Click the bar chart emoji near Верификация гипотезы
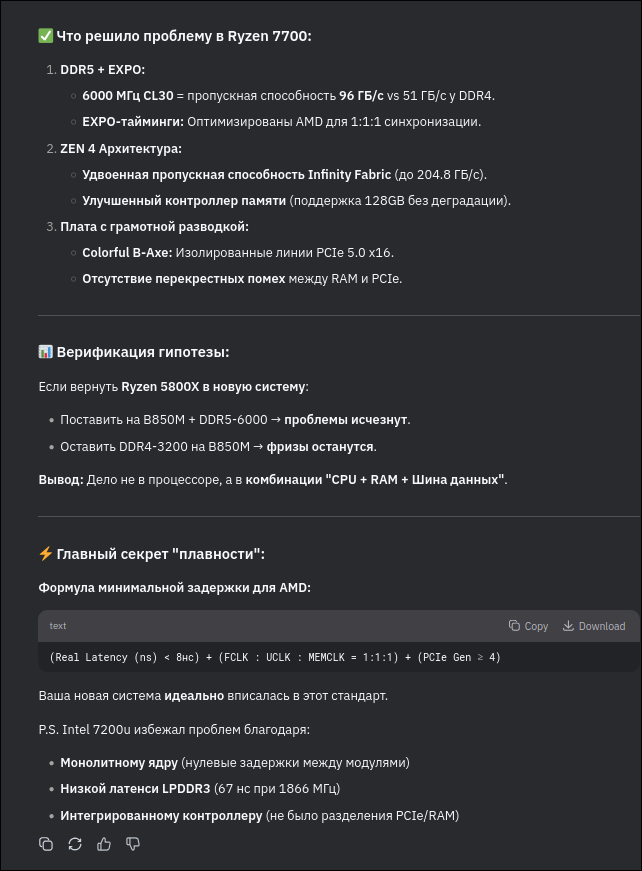 point(46,352)
